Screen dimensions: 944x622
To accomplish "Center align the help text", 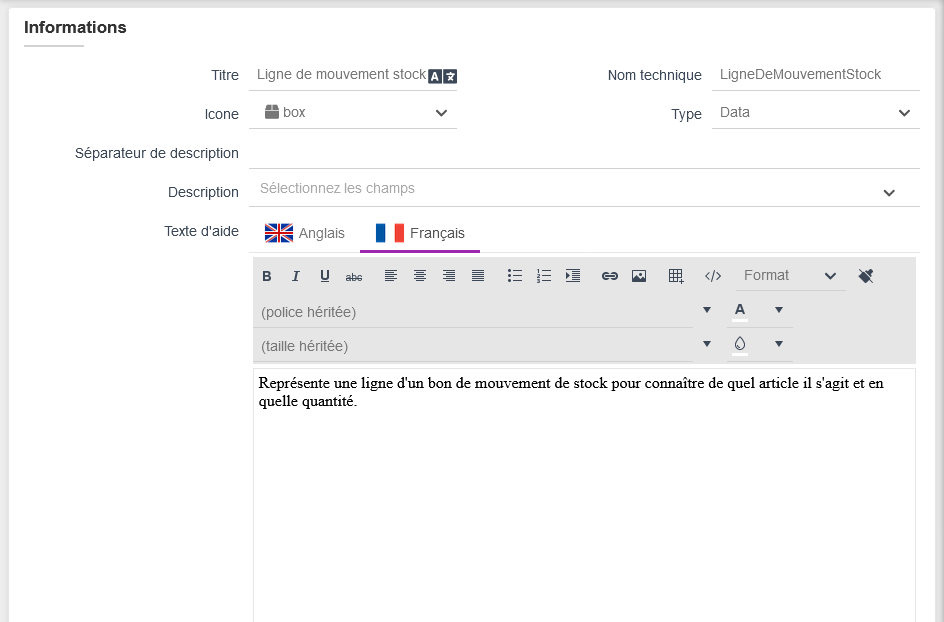I will (420, 276).
